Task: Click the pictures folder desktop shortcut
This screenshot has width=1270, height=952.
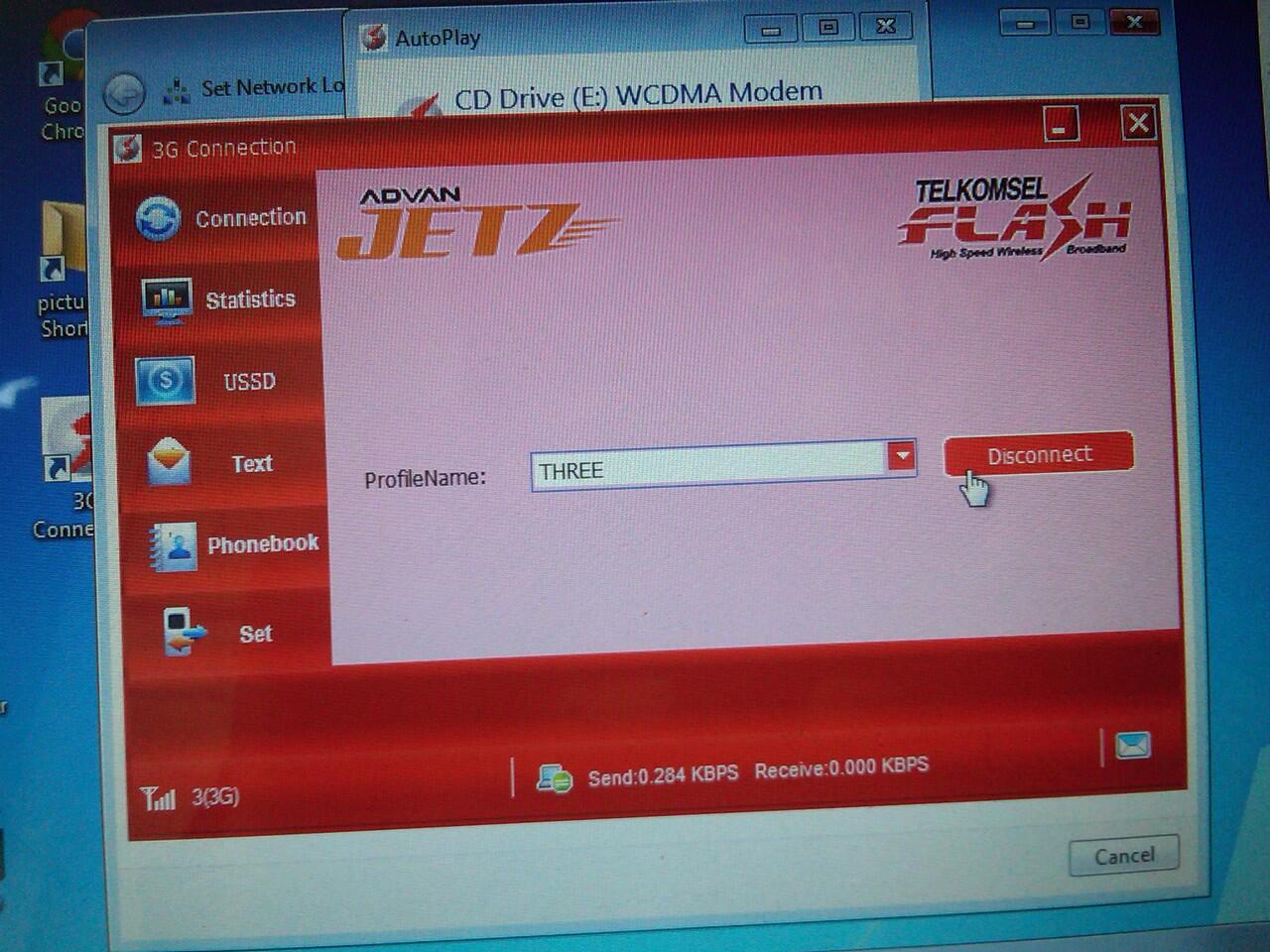Action: point(63,270)
